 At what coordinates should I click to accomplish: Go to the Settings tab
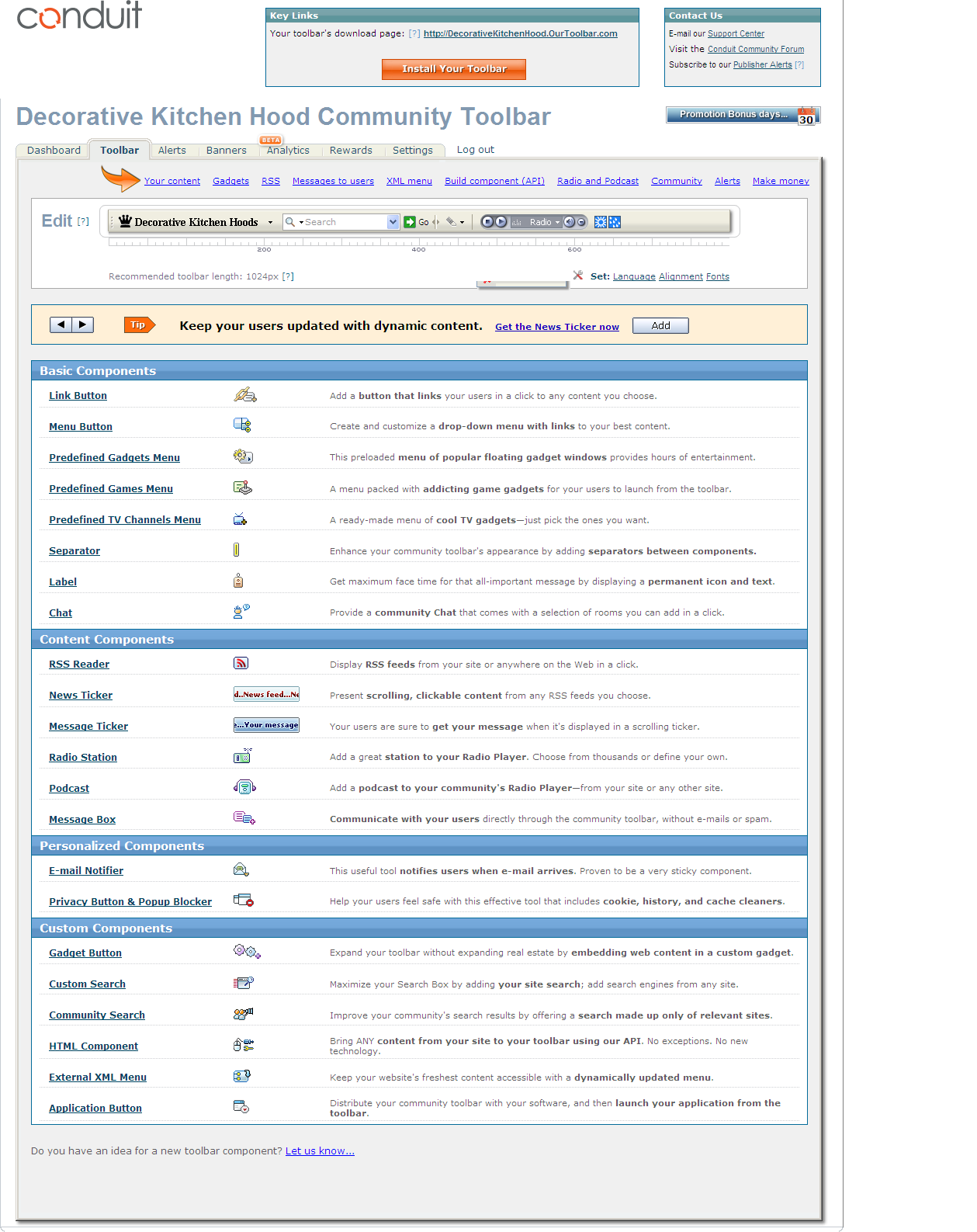pyautogui.click(x=413, y=151)
